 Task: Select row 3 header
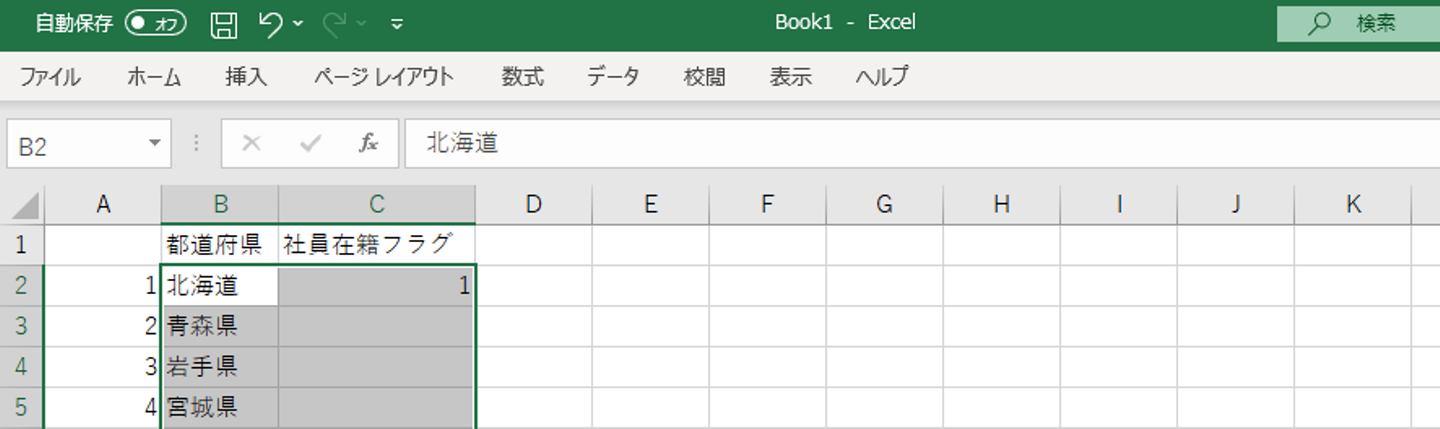[21, 326]
